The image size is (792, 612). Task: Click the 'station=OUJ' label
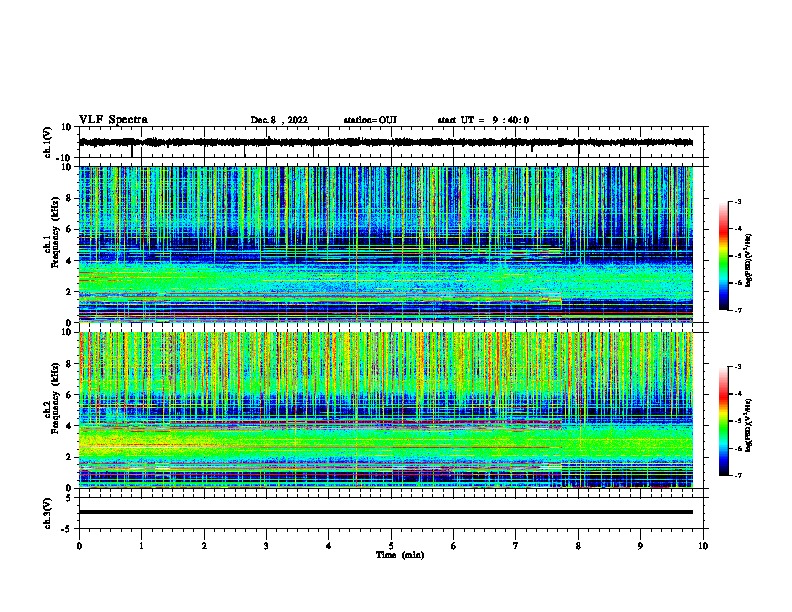pyautogui.click(x=370, y=120)
